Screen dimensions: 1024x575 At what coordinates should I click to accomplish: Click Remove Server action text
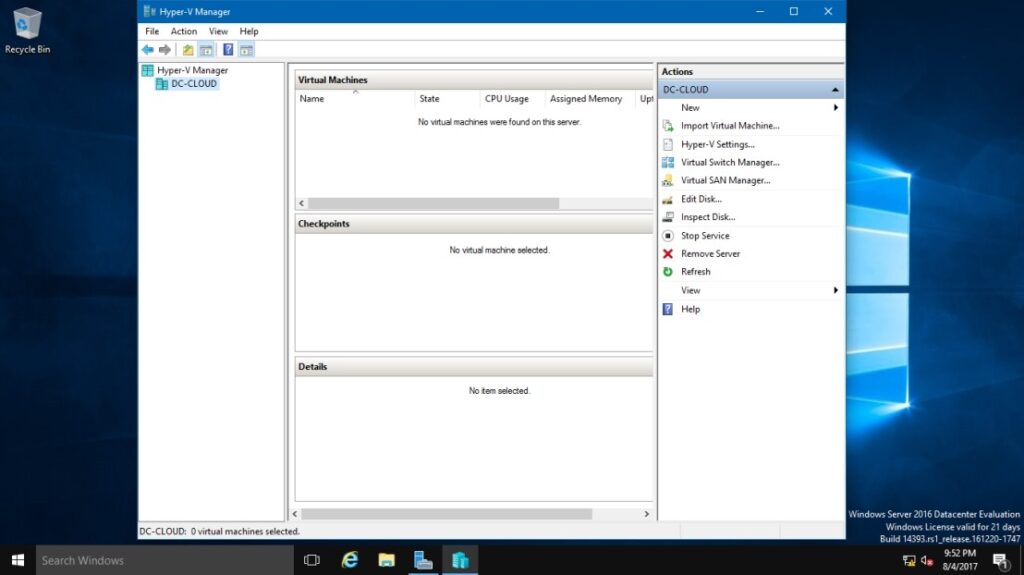click(711, 254)
